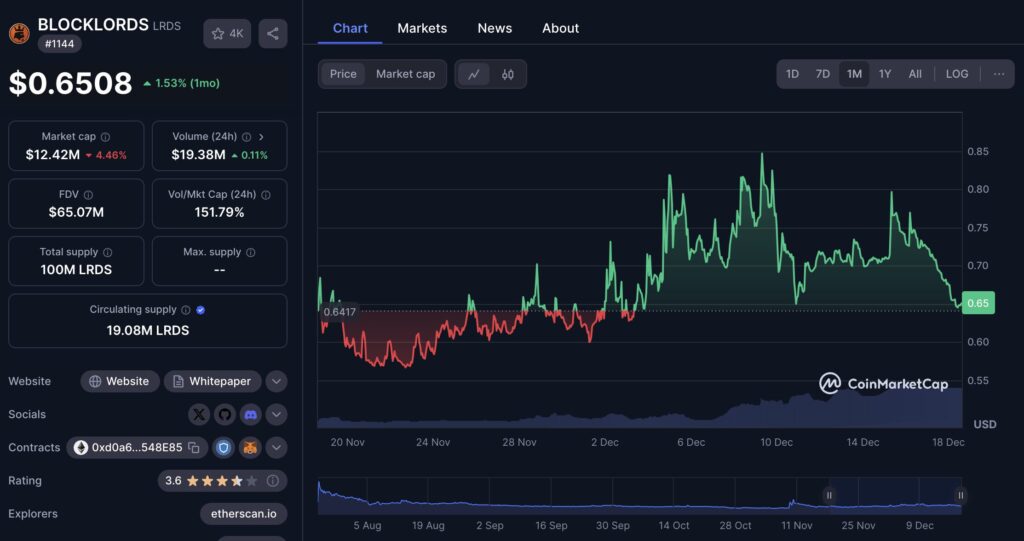Open Volume (24h) details arrow
This screenshot has height=541, width=1024.
point(261,137)
